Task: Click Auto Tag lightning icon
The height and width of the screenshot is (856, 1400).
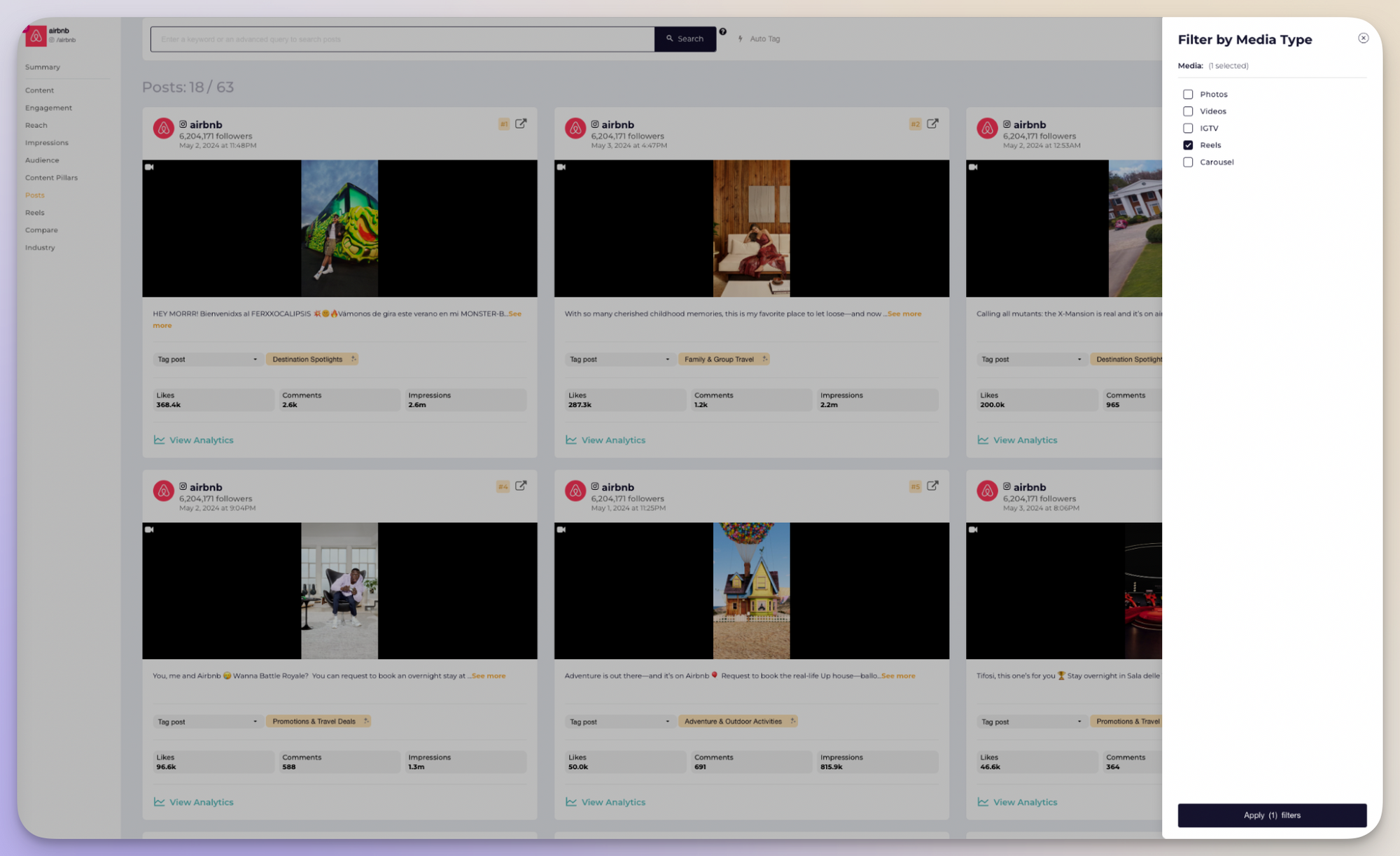Action: 740,38
